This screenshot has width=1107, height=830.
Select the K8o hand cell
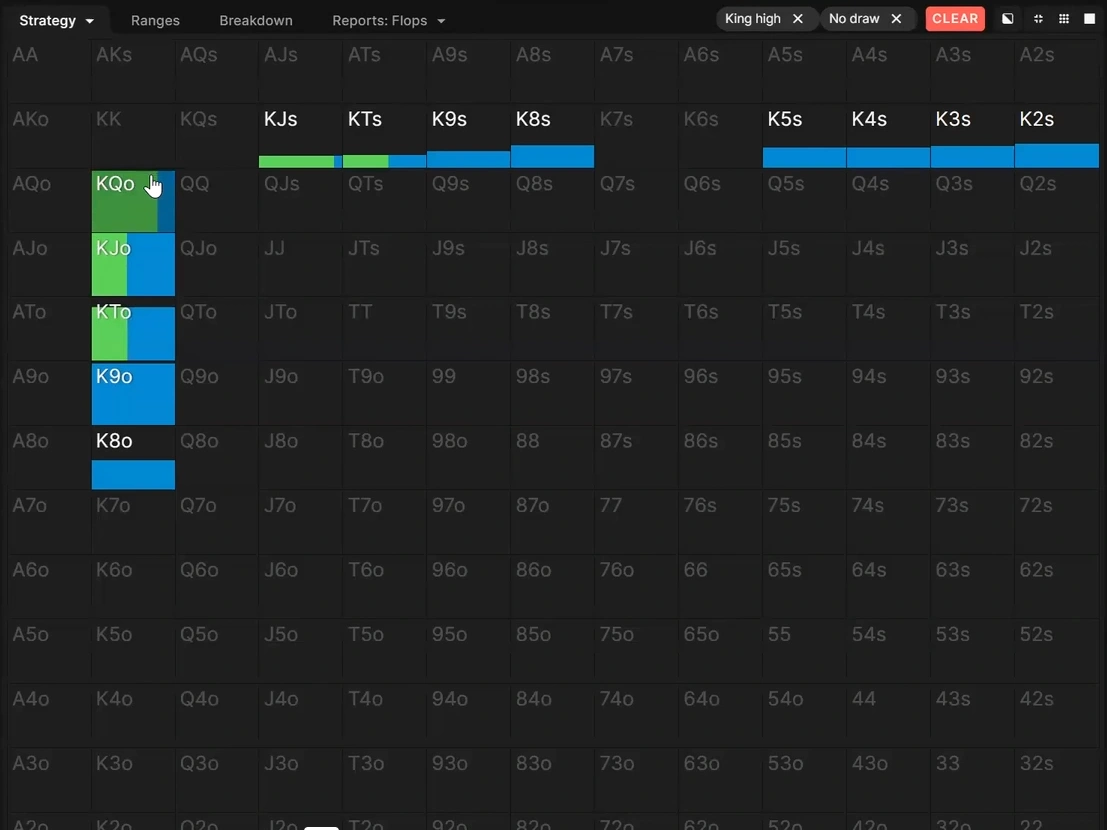coord(133,458)
